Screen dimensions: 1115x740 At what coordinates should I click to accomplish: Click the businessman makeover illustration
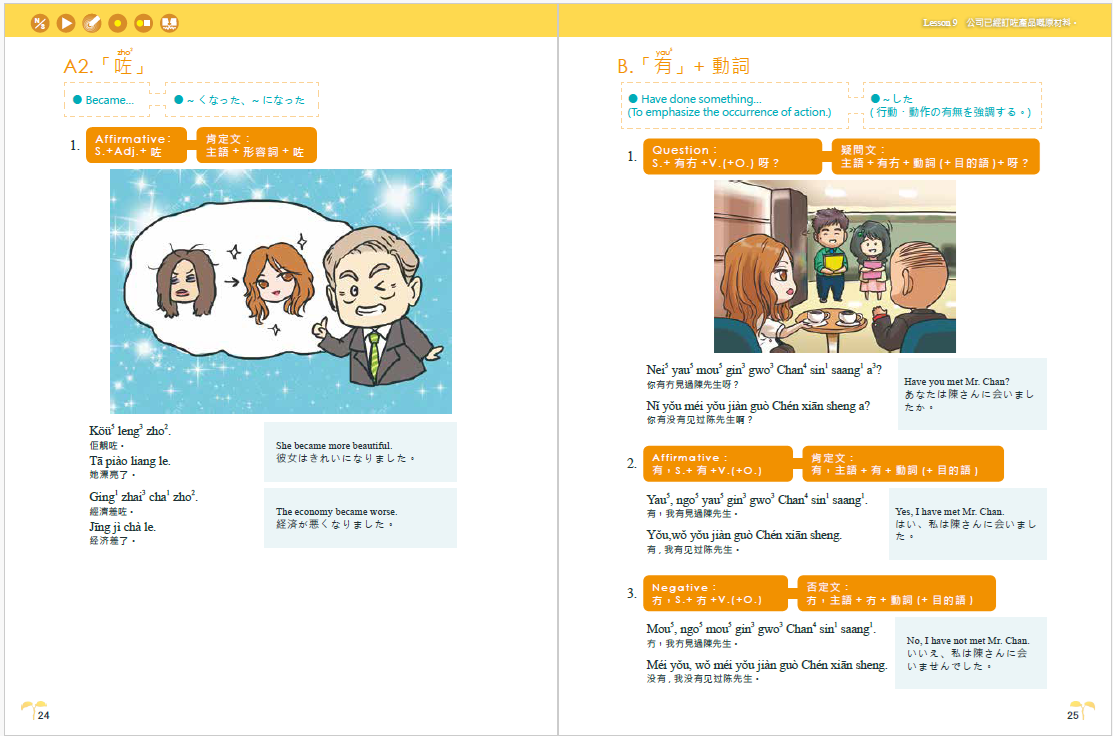tap(280, 291)
